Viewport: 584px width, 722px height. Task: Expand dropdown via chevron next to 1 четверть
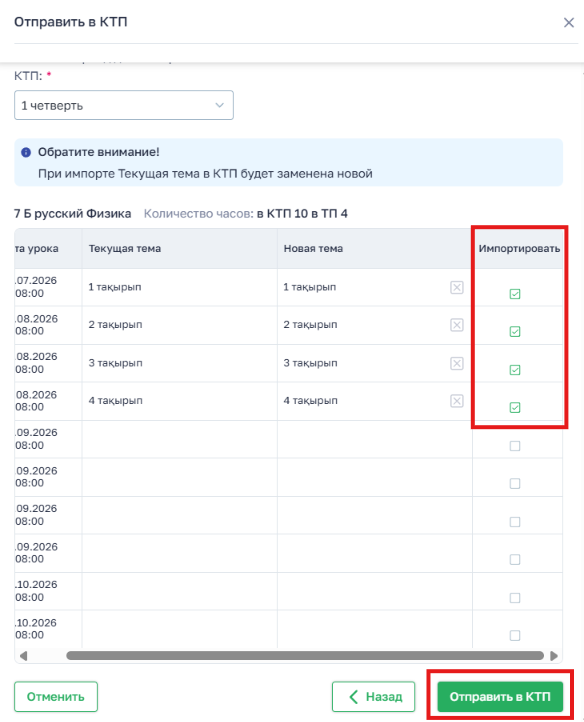tap(220, 105)
